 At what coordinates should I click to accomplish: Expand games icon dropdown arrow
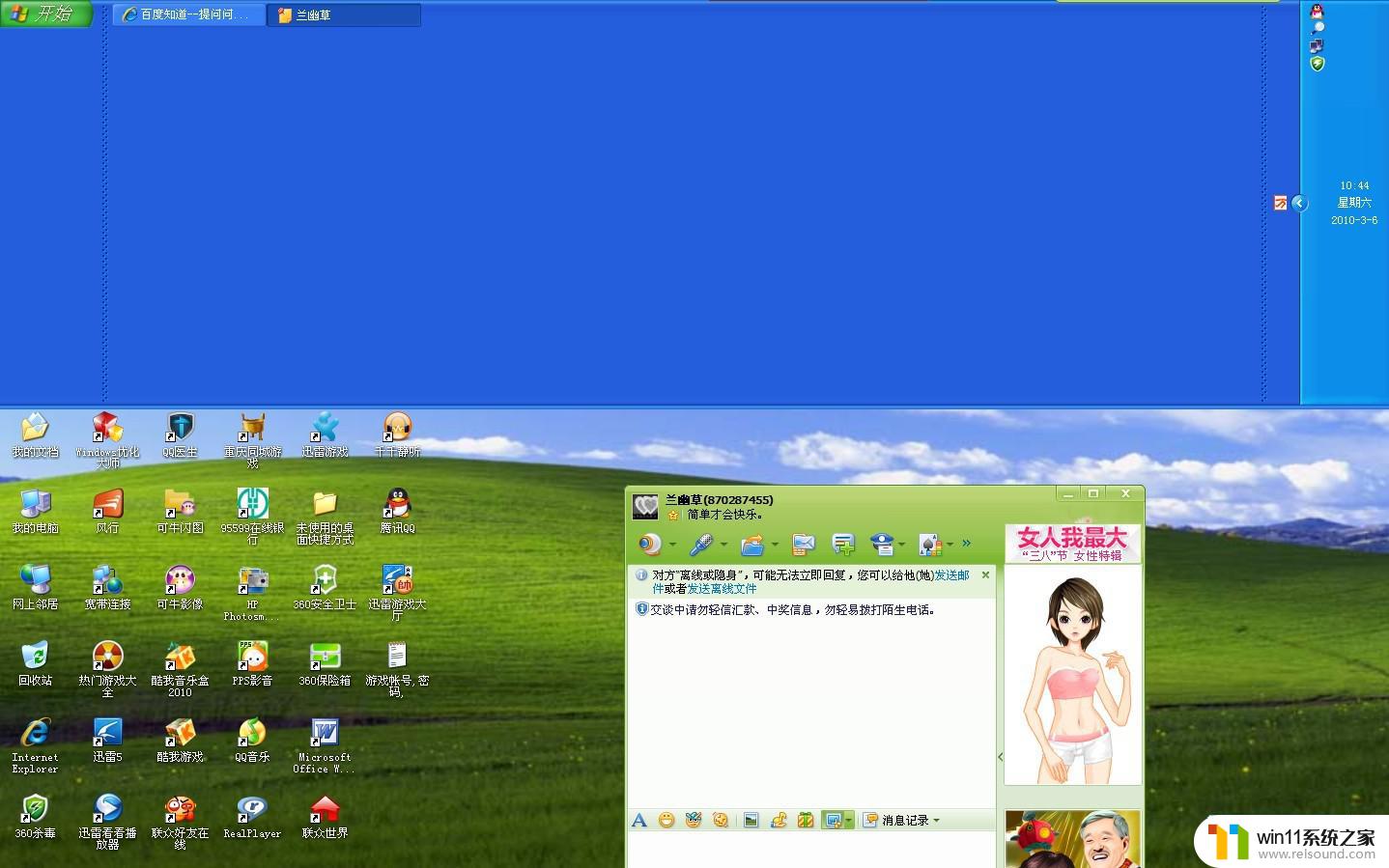click(x=950, y=546)
